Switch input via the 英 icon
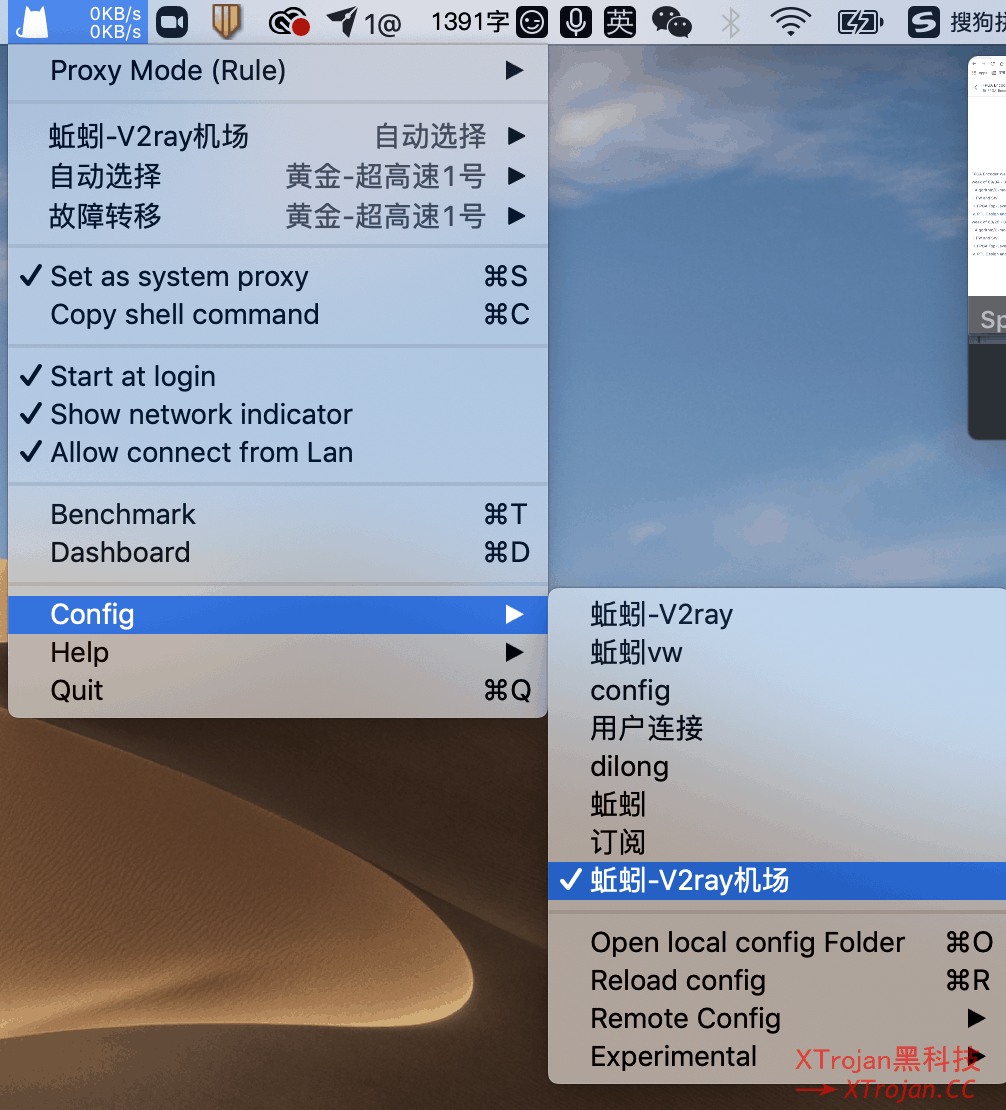 pos(619,23)
